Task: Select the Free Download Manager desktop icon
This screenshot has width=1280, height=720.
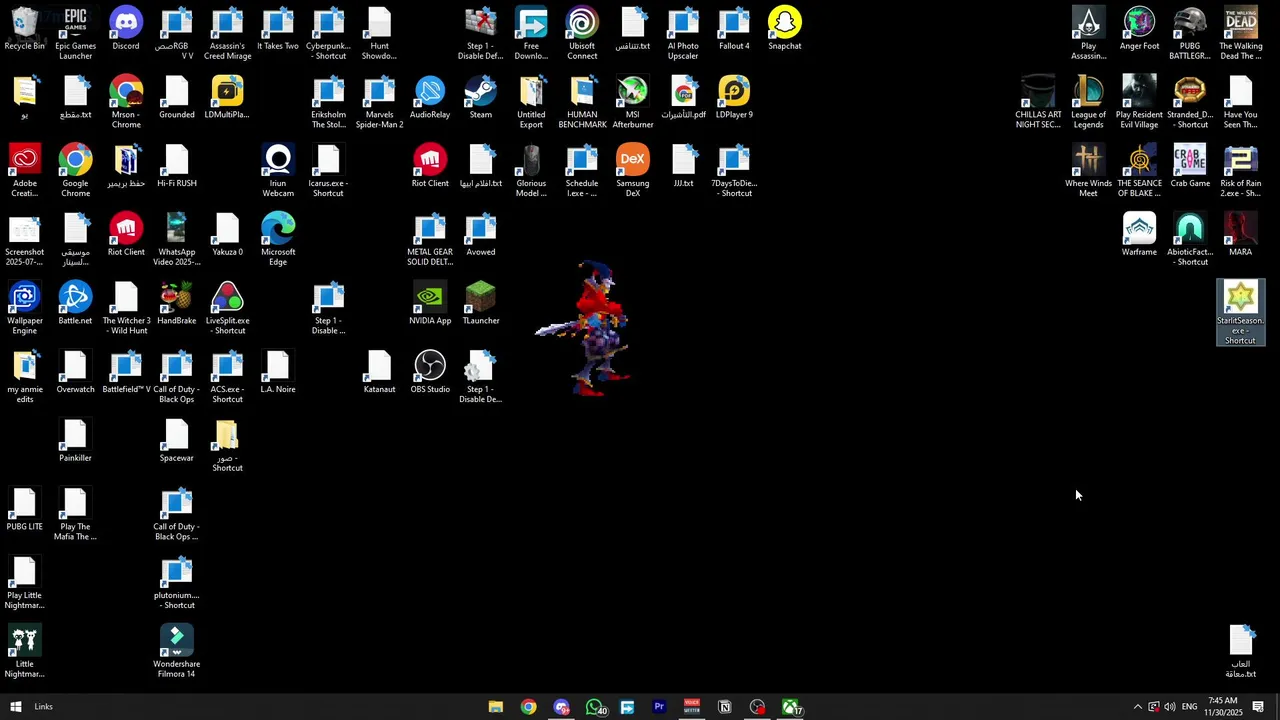Action: point(531,34)
